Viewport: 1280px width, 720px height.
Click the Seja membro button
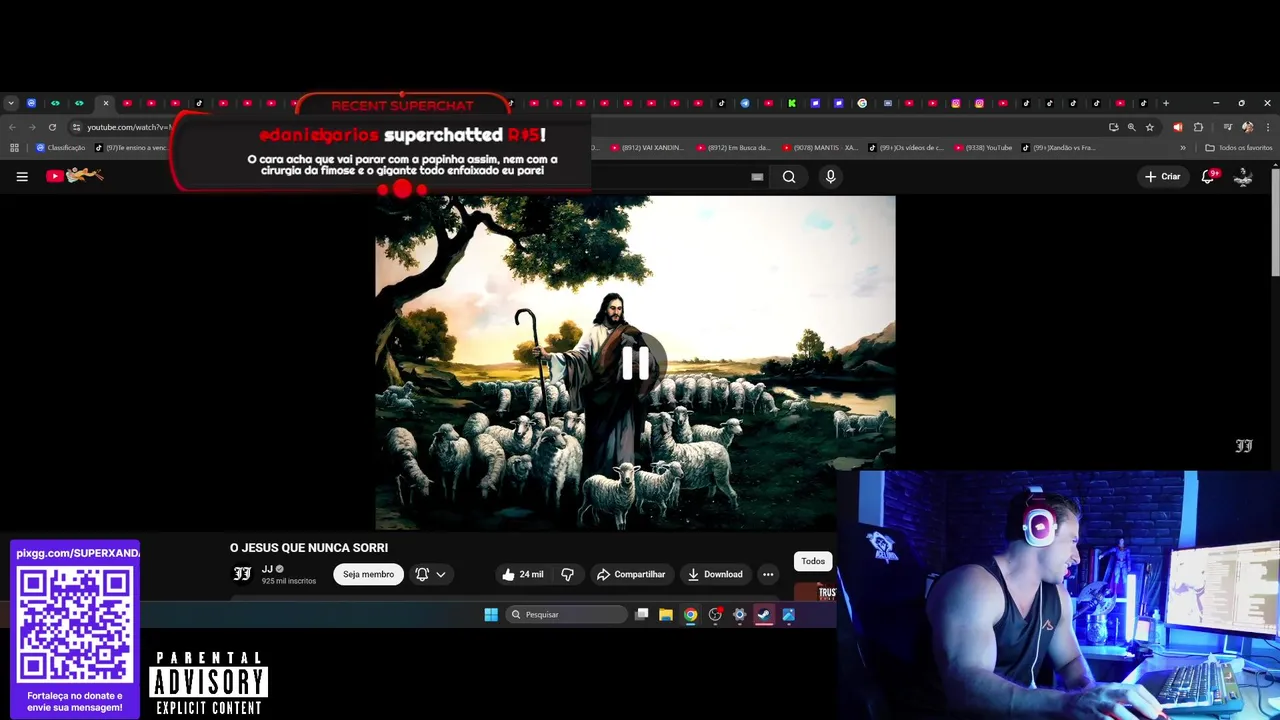point(368,574)
